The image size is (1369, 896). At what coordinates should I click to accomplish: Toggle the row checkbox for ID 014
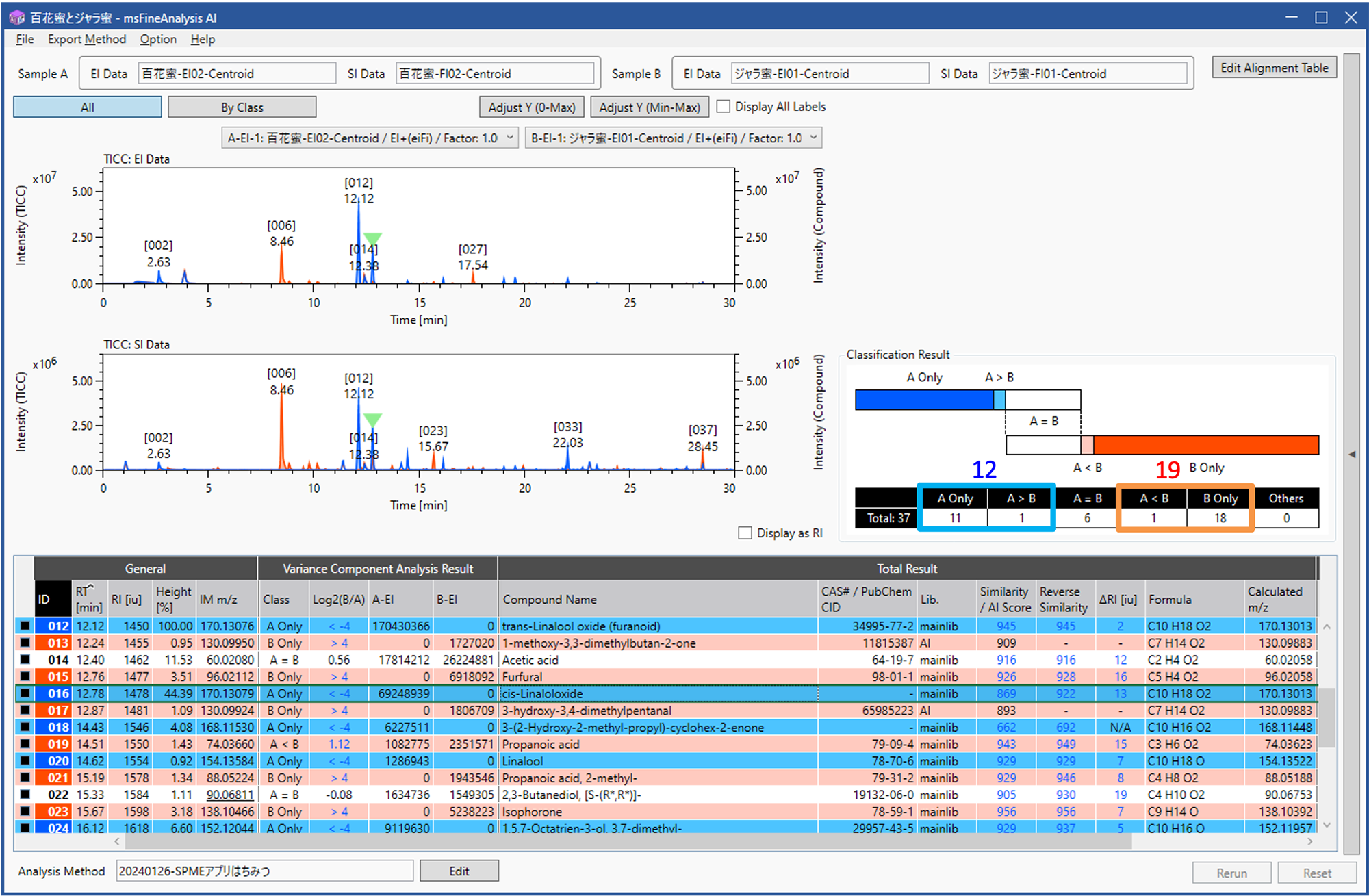tap(25, 659)
